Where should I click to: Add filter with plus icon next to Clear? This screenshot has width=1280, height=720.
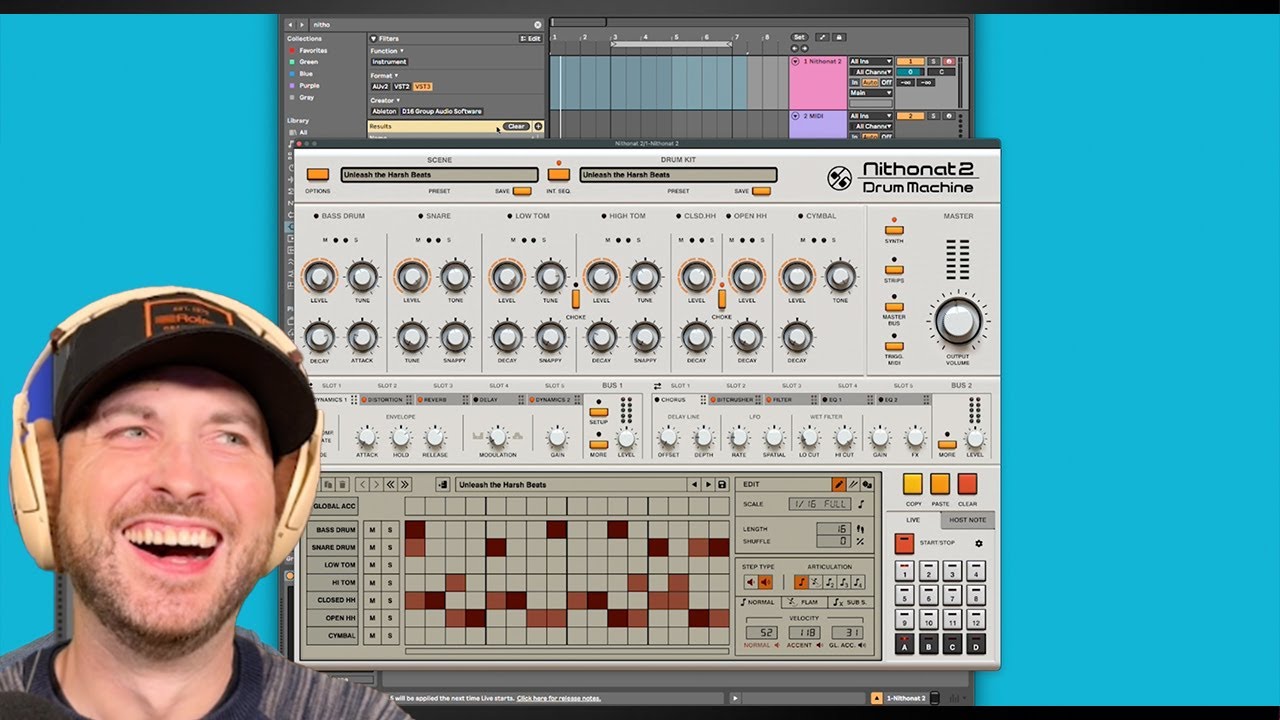coord(538,126)
